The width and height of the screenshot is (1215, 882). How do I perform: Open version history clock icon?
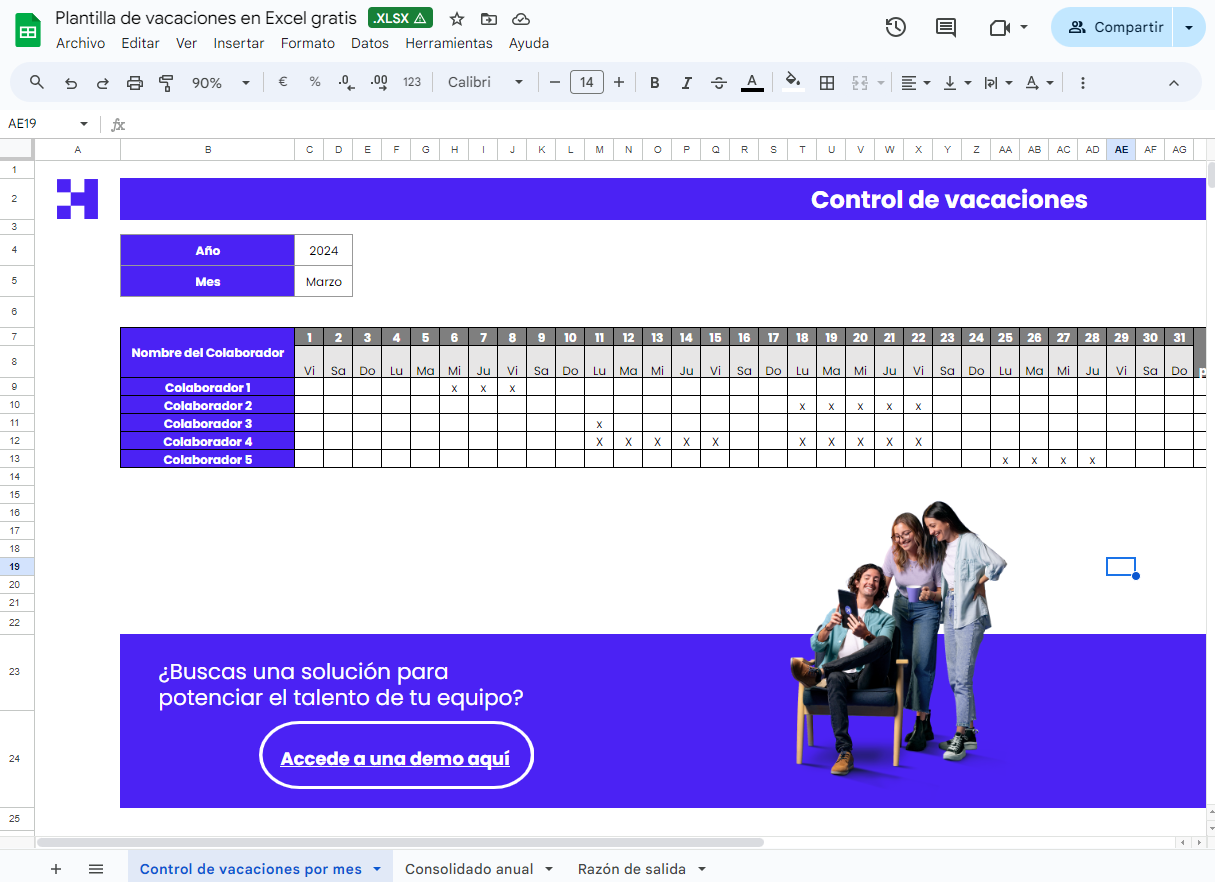896,27
